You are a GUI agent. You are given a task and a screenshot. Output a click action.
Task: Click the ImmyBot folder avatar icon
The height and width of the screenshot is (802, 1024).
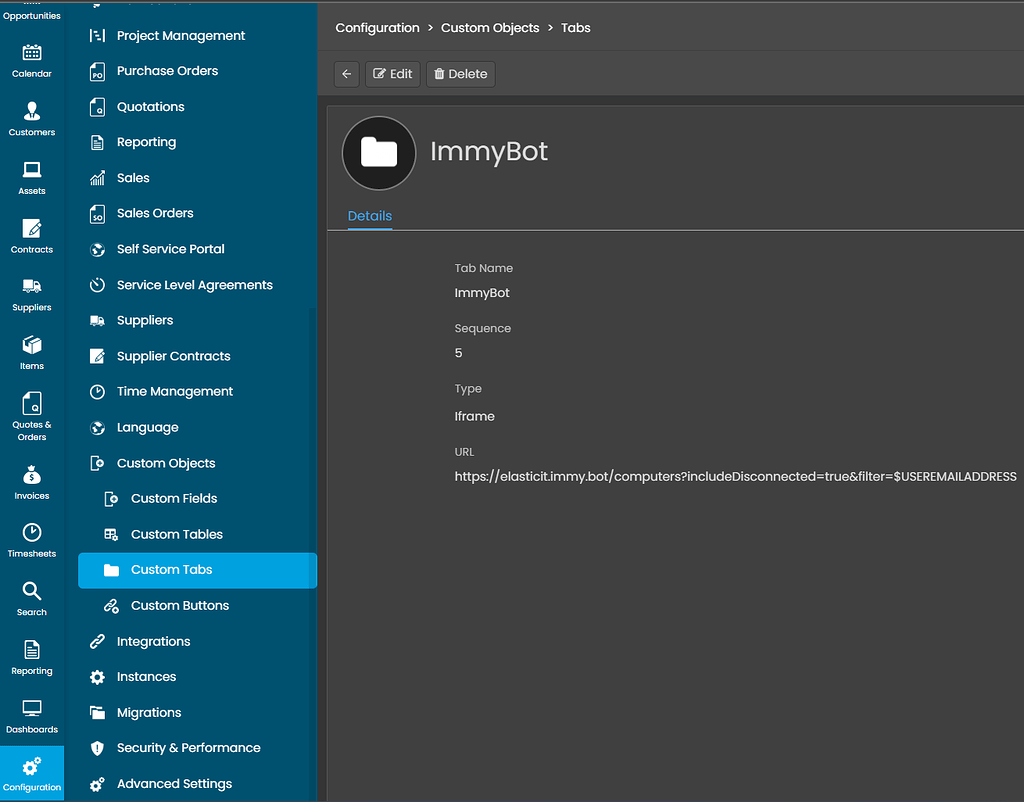379,152
